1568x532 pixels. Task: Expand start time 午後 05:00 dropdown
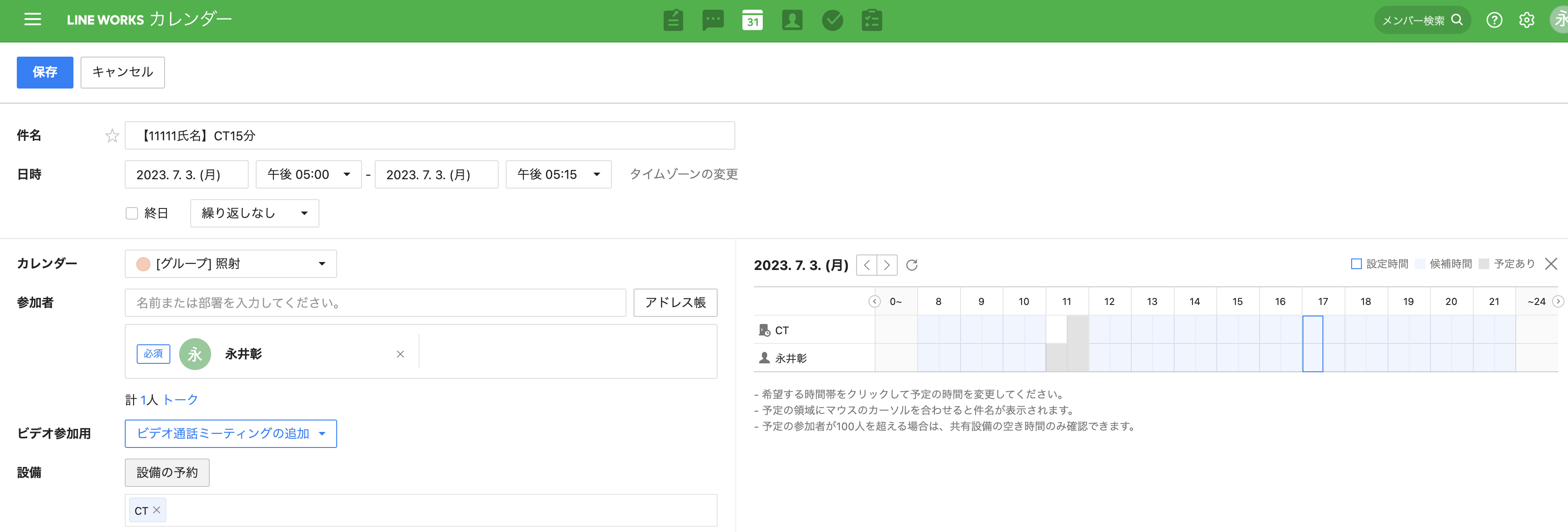pos(309,175)
